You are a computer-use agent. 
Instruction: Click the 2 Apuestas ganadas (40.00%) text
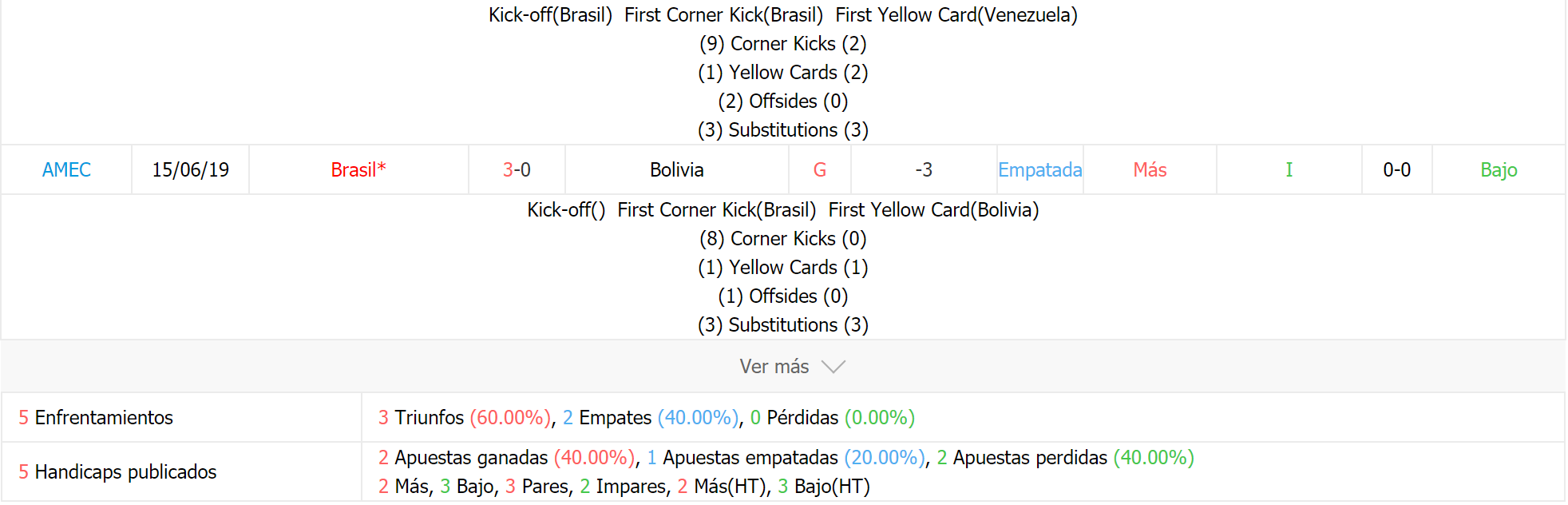pyautogui.click(x=507, y=458)
